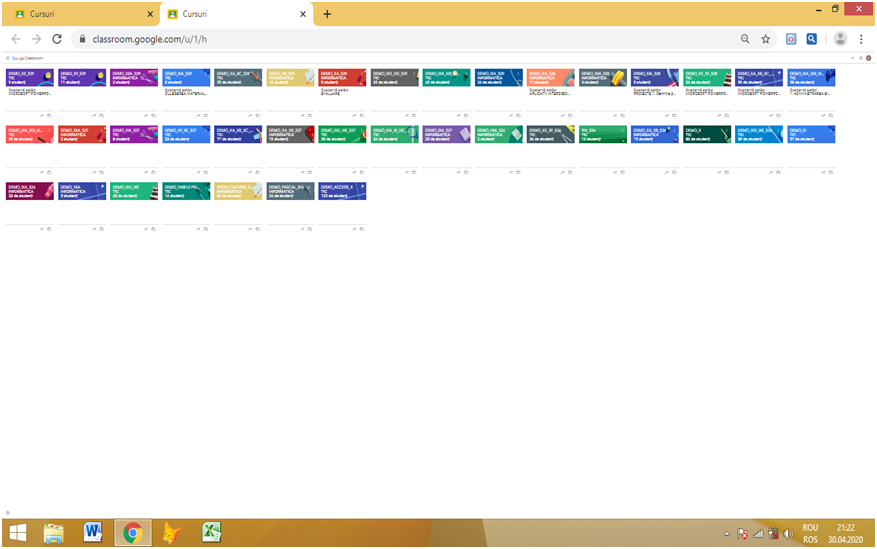Open a new browser tab
877x549 pixels.
point(327,14)
